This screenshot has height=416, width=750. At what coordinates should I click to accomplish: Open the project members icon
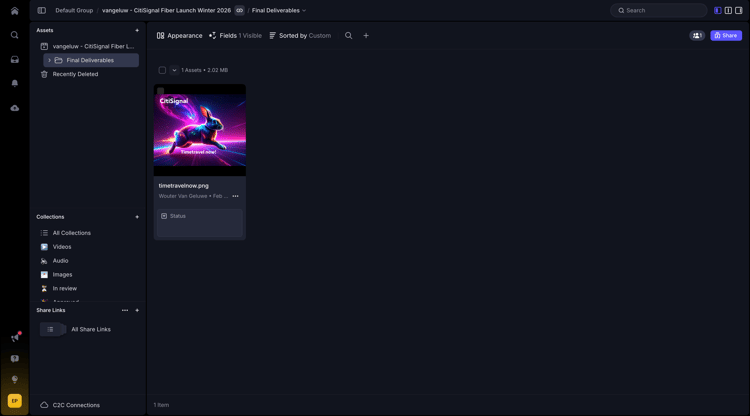pyautogui.click(x=697, y=35)
